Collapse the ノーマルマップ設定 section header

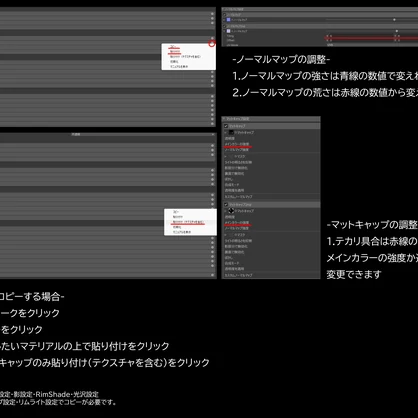pos(320,9)
